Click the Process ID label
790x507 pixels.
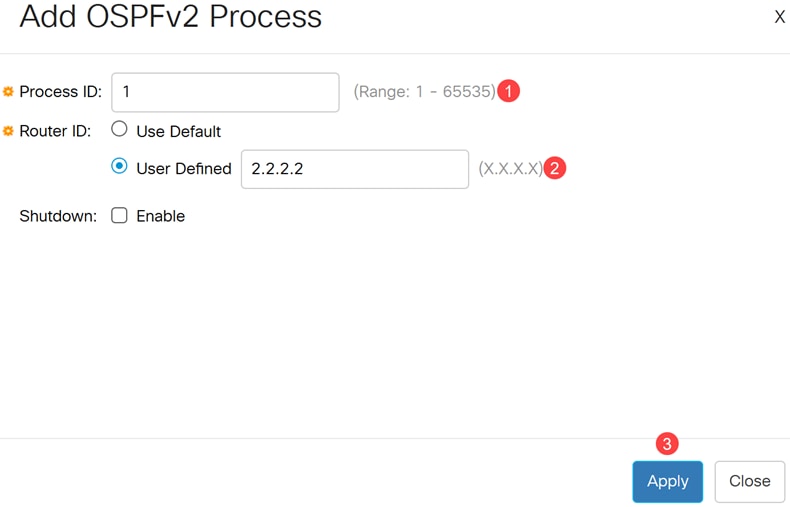click(x=60, y=92)
